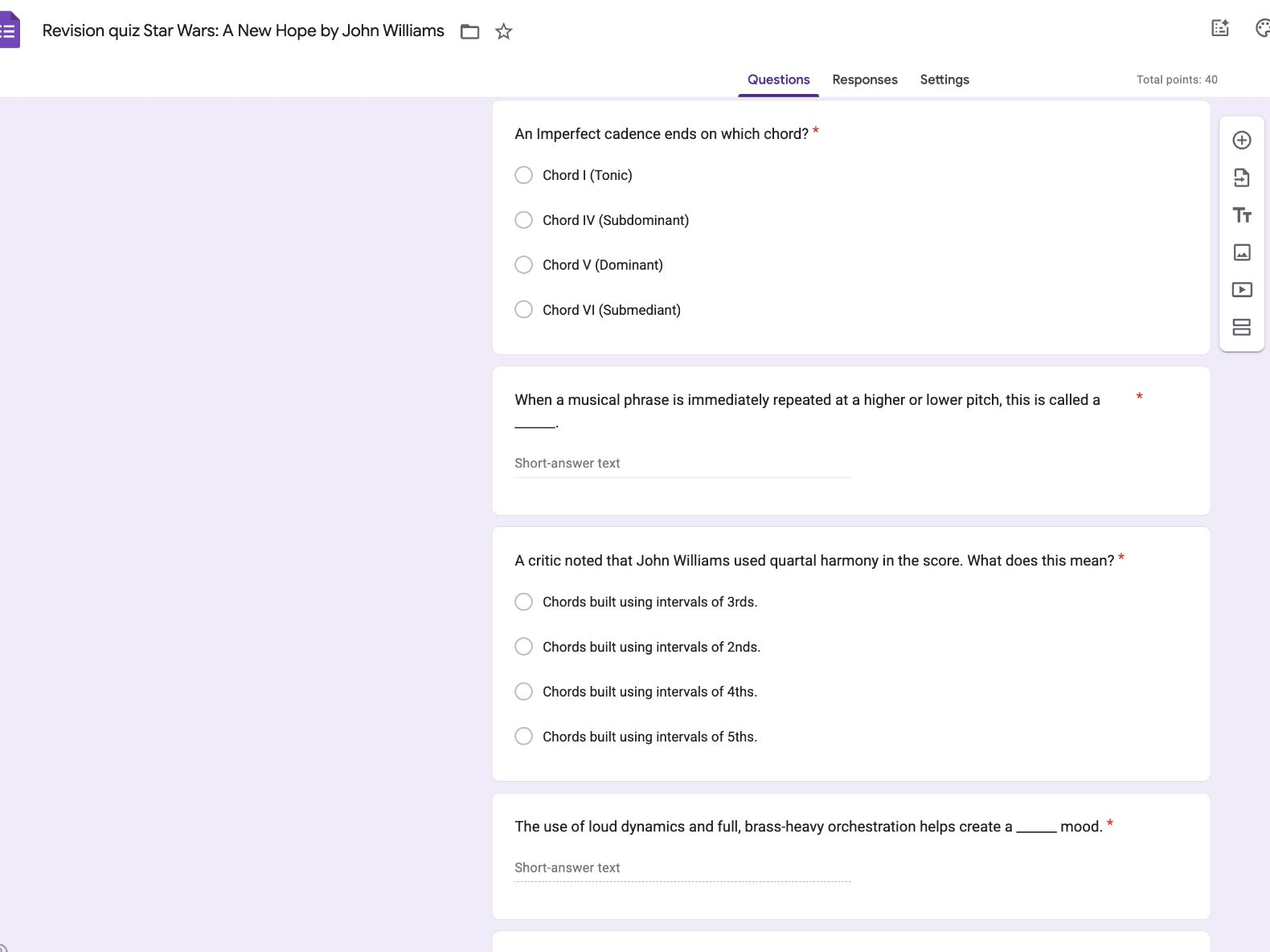
Task: Click short-answer field for brass-heavy mood question
Action: [682, 868]
